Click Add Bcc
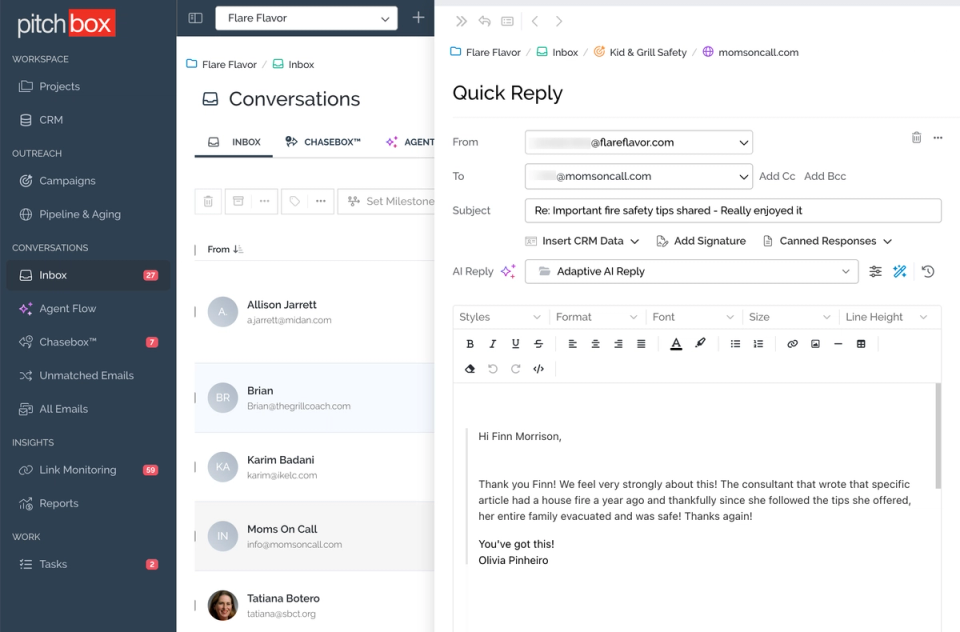Viewport: 960px width, 632px height. [x=825, y=176]
